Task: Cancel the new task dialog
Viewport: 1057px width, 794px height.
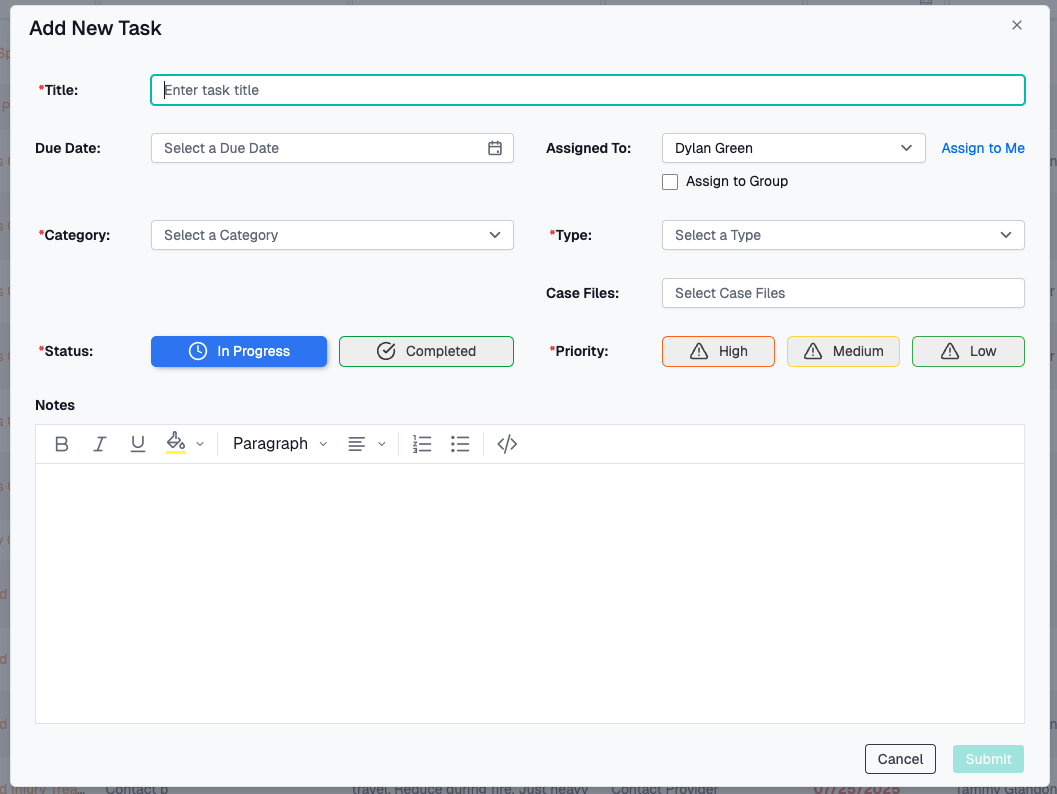Action: pyautogui.click(x=899, y=758)
